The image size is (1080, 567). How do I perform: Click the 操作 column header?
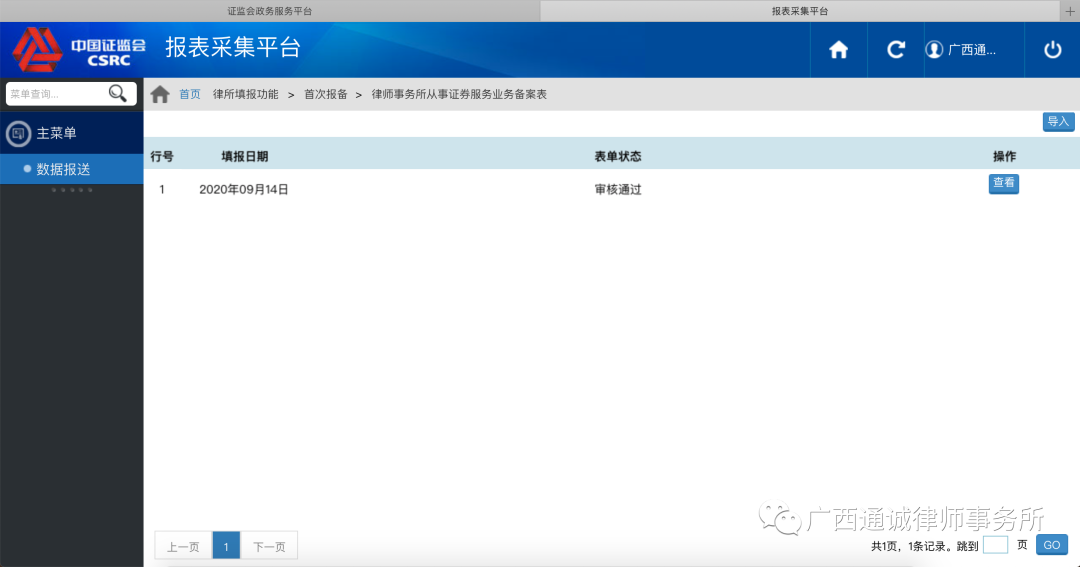tap(1004, 156)
